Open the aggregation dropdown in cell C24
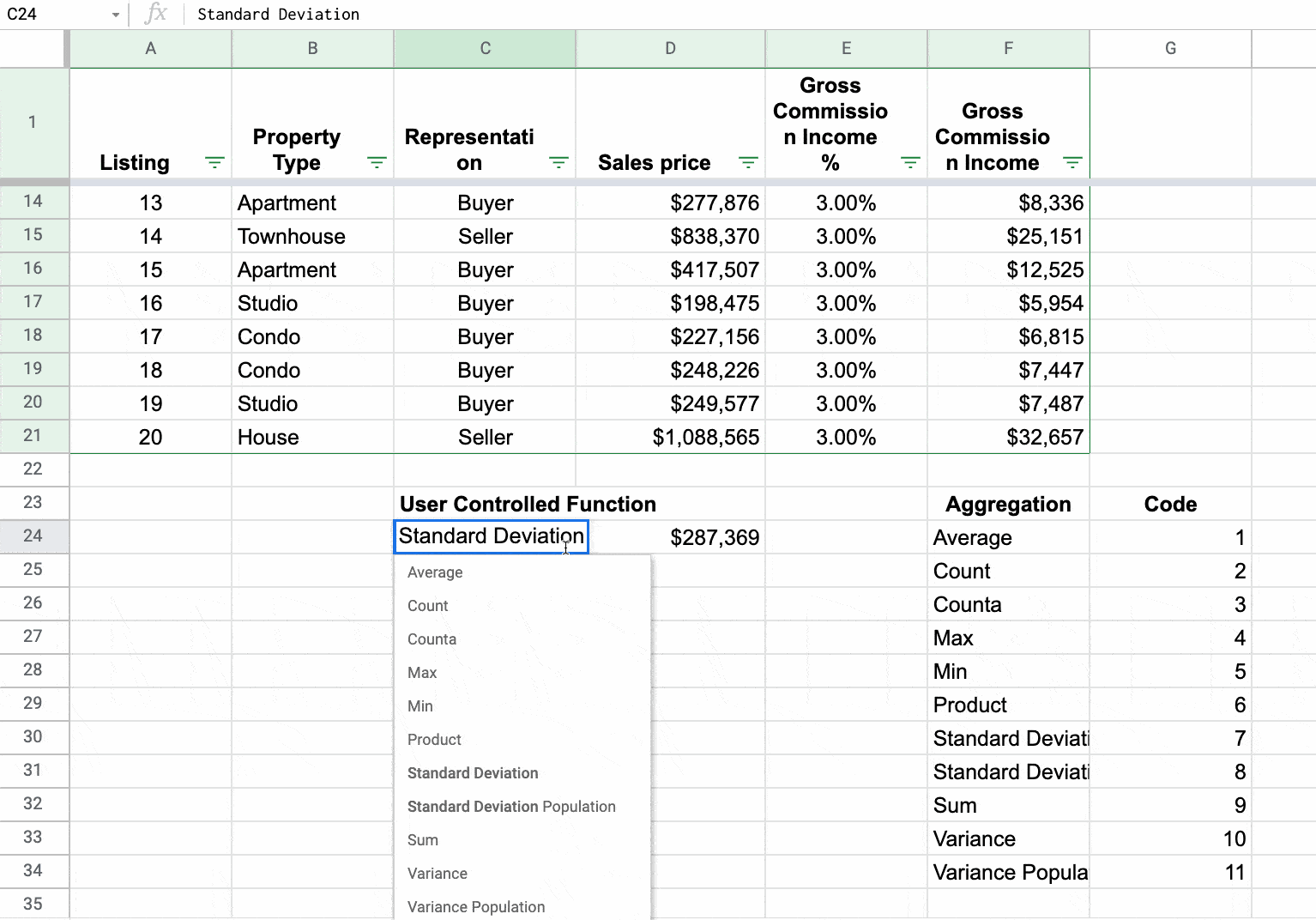Image resolution: width=1316 pixels, height=920 pixels. (491, 536)
